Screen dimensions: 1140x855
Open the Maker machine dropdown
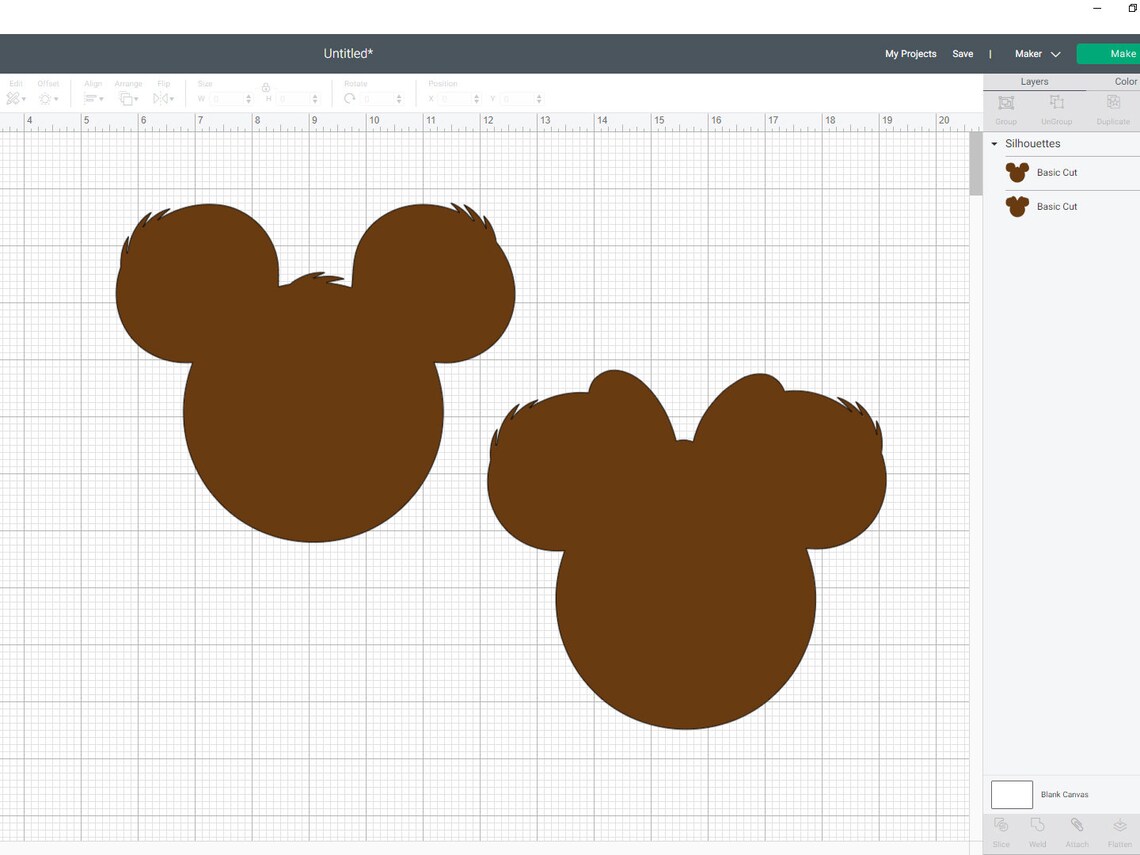click(1037, 54)
